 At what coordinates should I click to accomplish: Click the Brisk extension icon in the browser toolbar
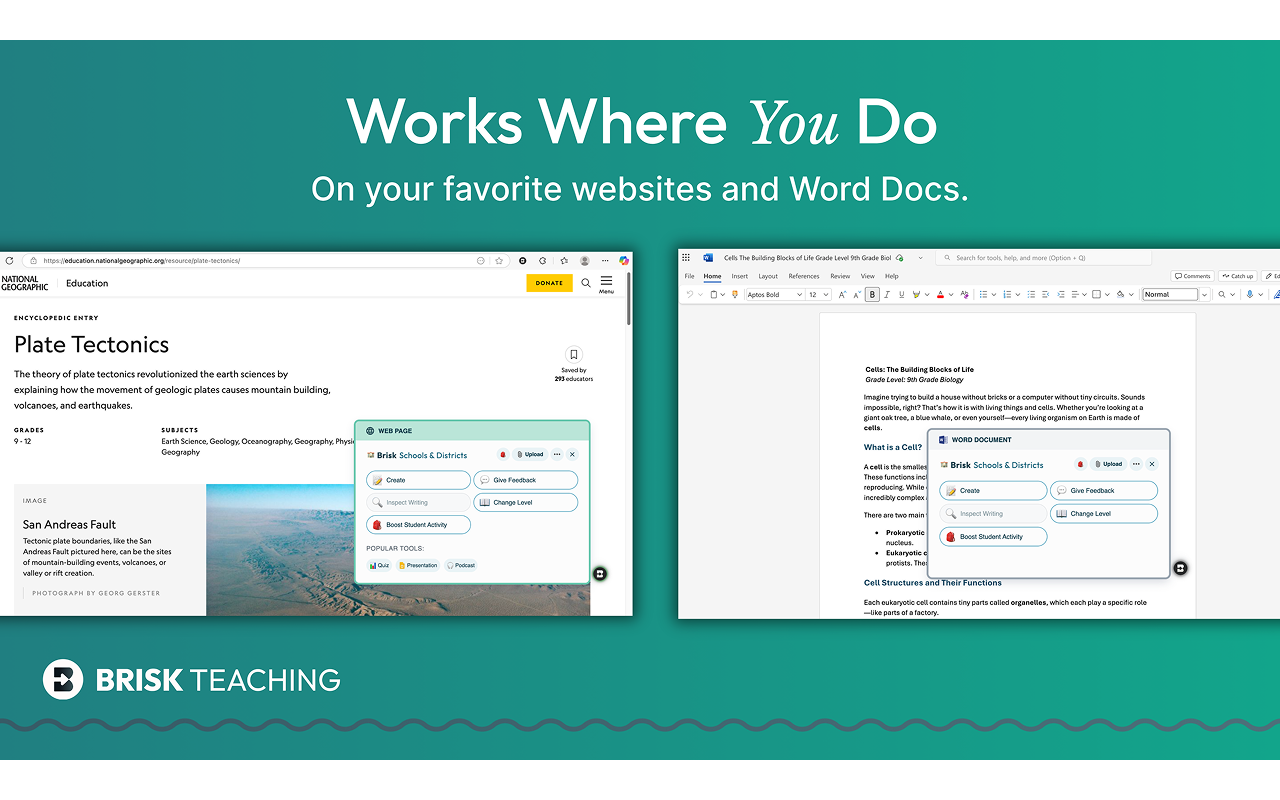click(x=523, y=261)
